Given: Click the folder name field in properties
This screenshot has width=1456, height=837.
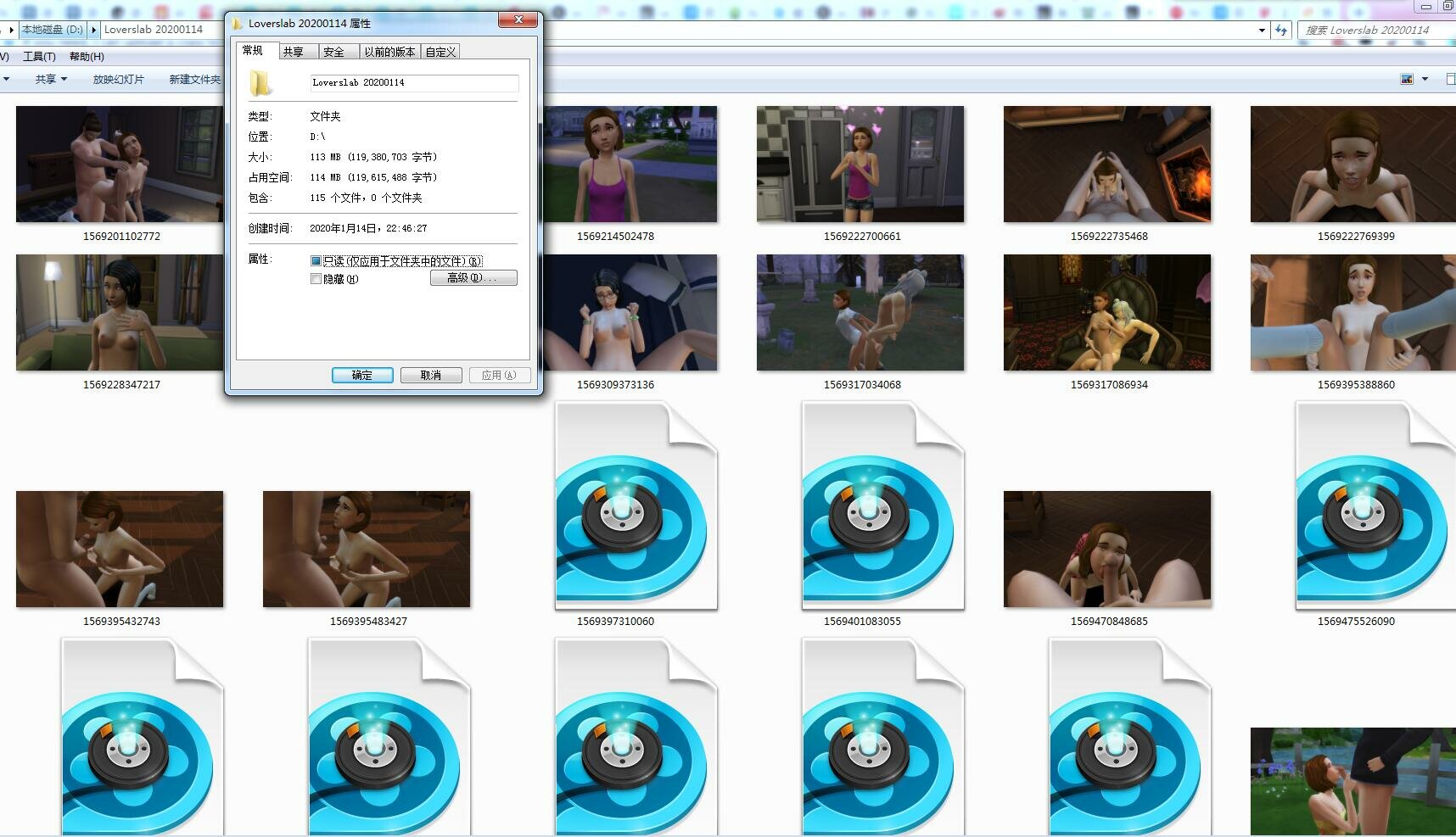Looking at the screenshot, I should 414,82.
